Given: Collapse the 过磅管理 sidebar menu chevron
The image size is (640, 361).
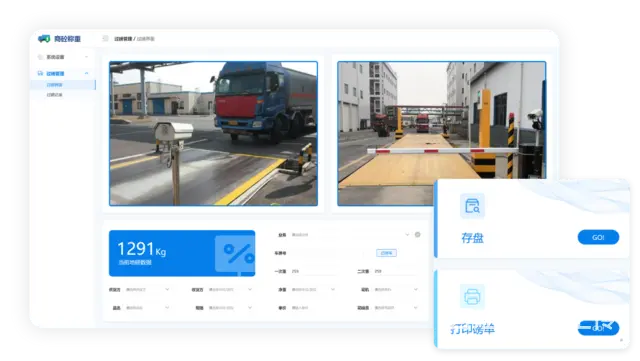Looking at the screenshot, I should pyautogui.click(x=87, y=74).
